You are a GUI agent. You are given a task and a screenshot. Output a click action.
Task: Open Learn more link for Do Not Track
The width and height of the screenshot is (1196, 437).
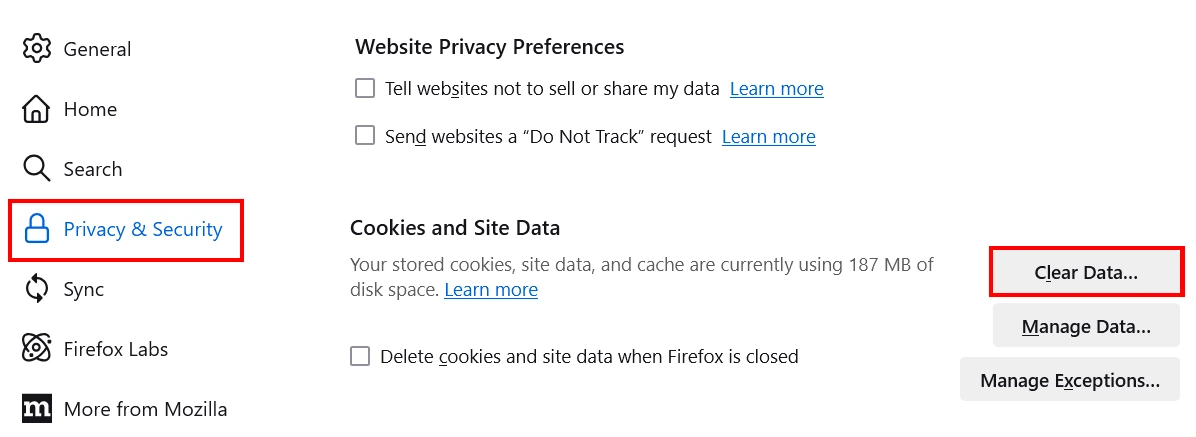pyautogui.click(x=769, y=137)
